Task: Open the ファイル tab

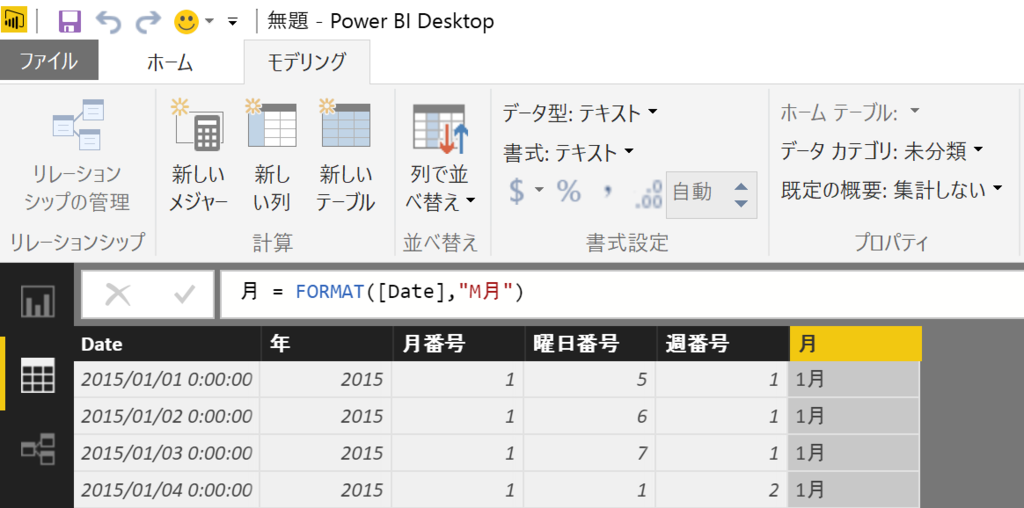Action: point(49,61)
